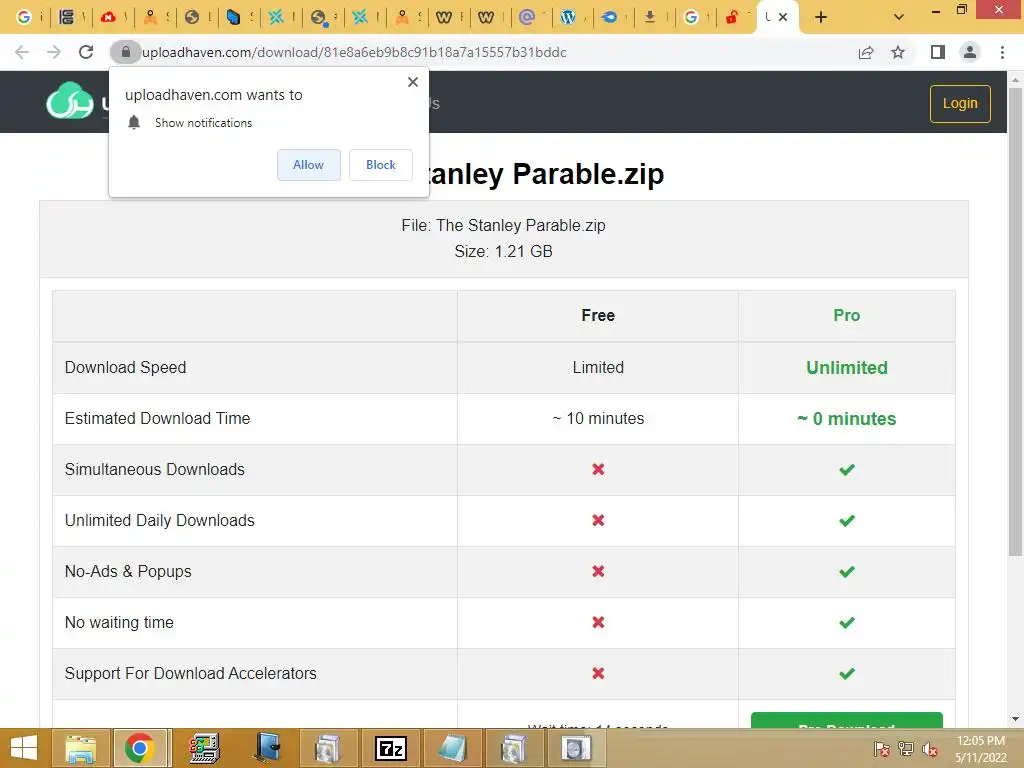Click the '~ 10 minutes' cell

(x=598, y=419)
